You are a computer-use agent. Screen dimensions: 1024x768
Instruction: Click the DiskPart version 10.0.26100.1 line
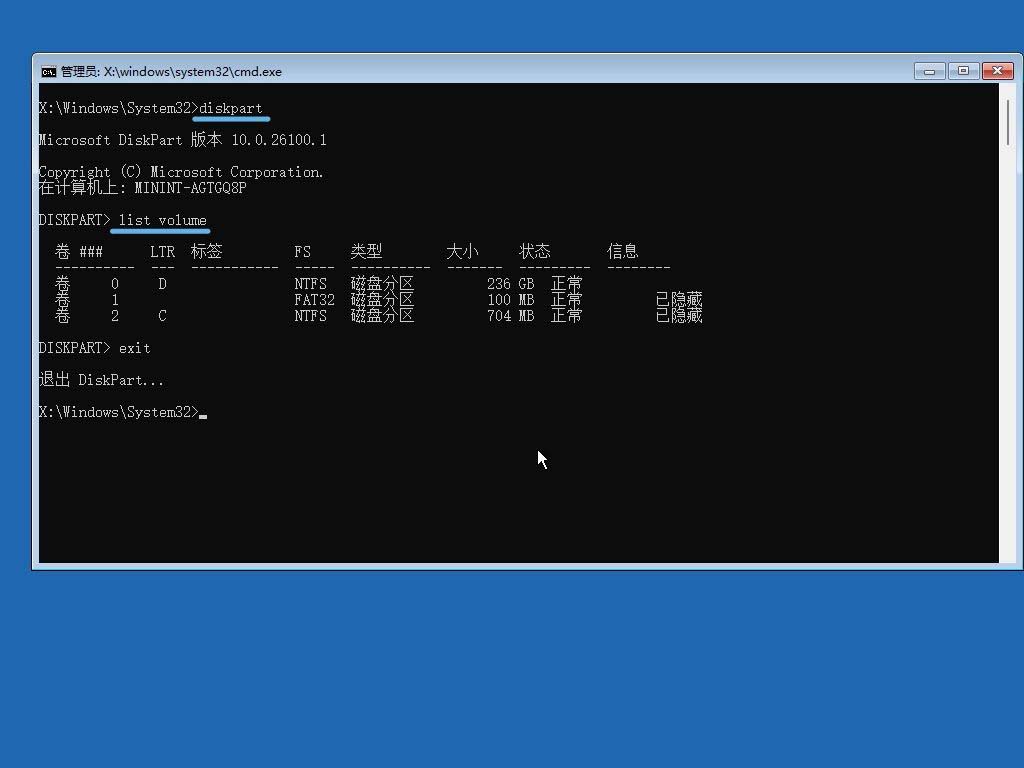pyautogui.click(x=182, y=140)
